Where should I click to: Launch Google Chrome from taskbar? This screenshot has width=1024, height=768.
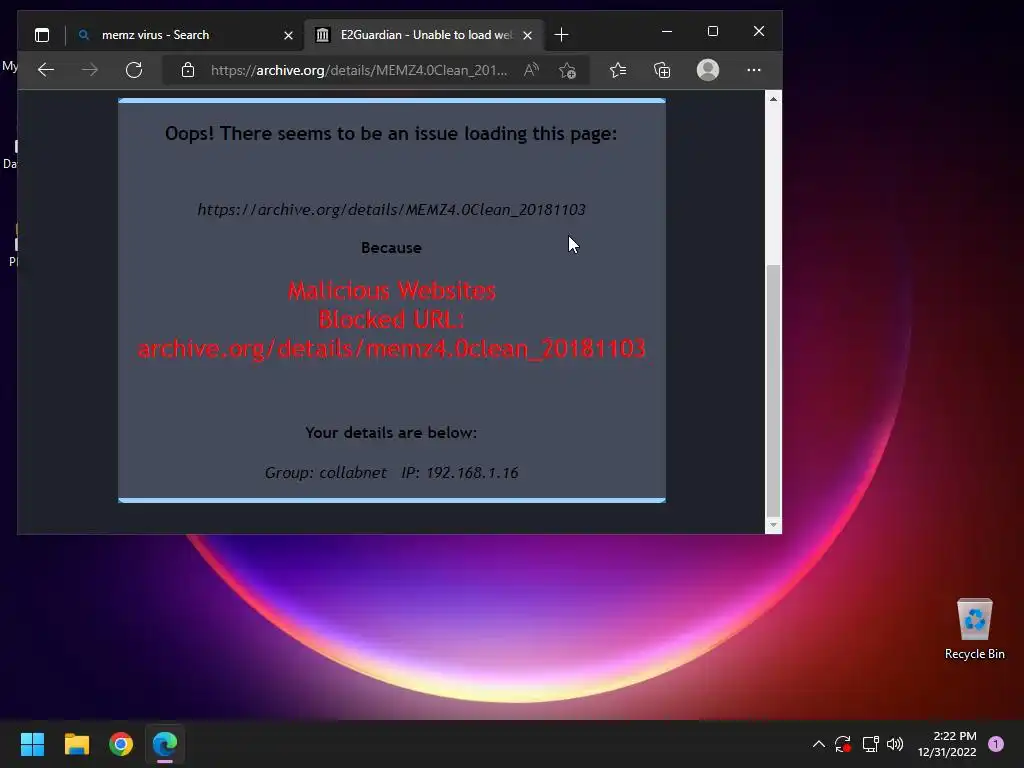click(121, 744)
